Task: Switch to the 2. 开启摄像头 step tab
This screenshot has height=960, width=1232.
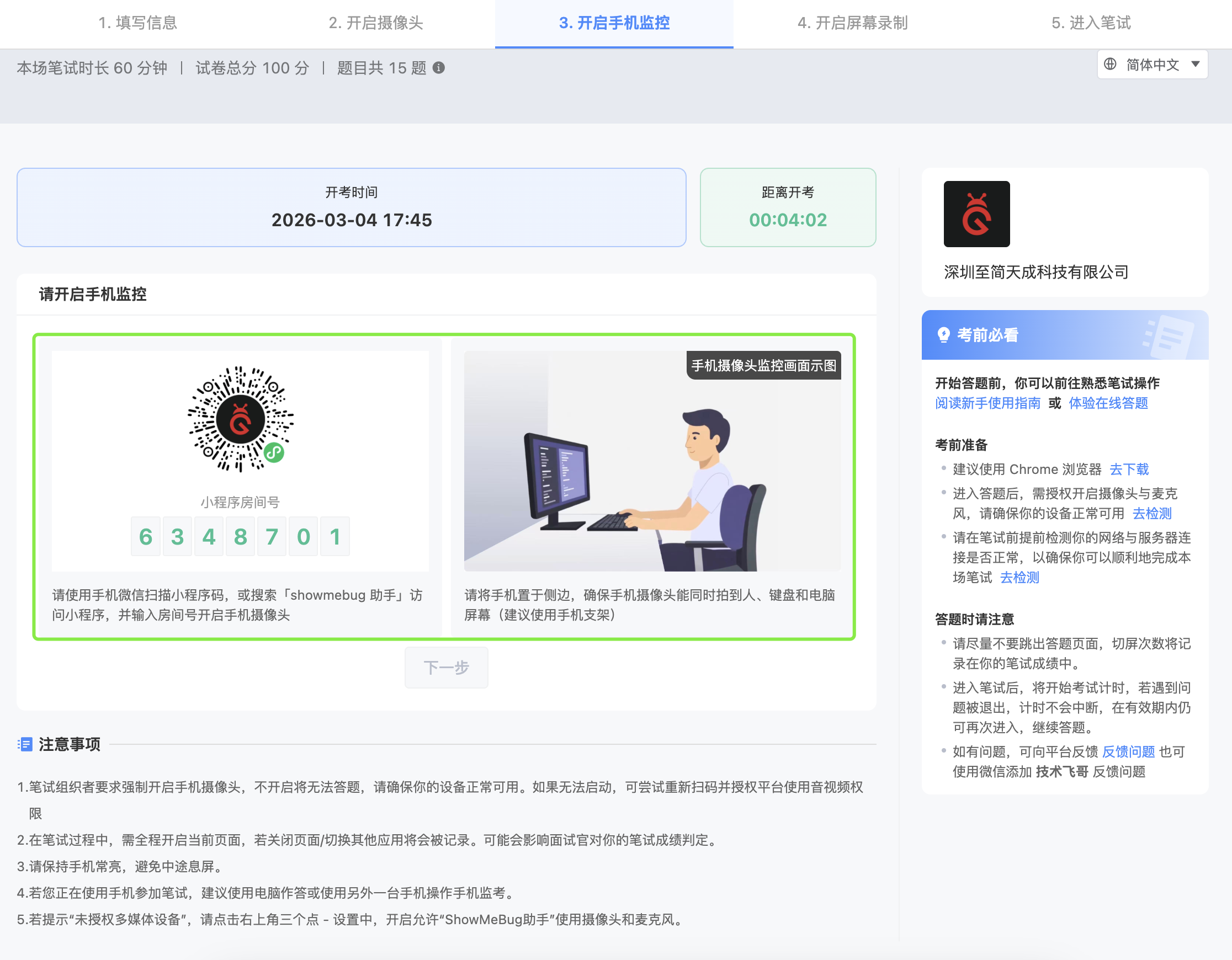Action: pos(376,23)
